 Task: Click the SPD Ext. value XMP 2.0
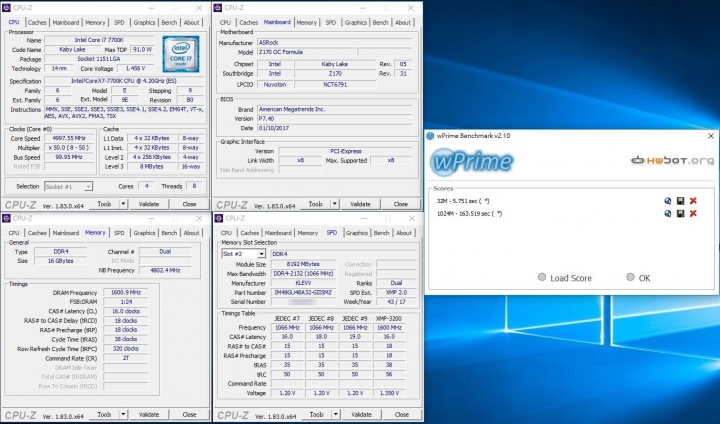(x=396, y=292)
